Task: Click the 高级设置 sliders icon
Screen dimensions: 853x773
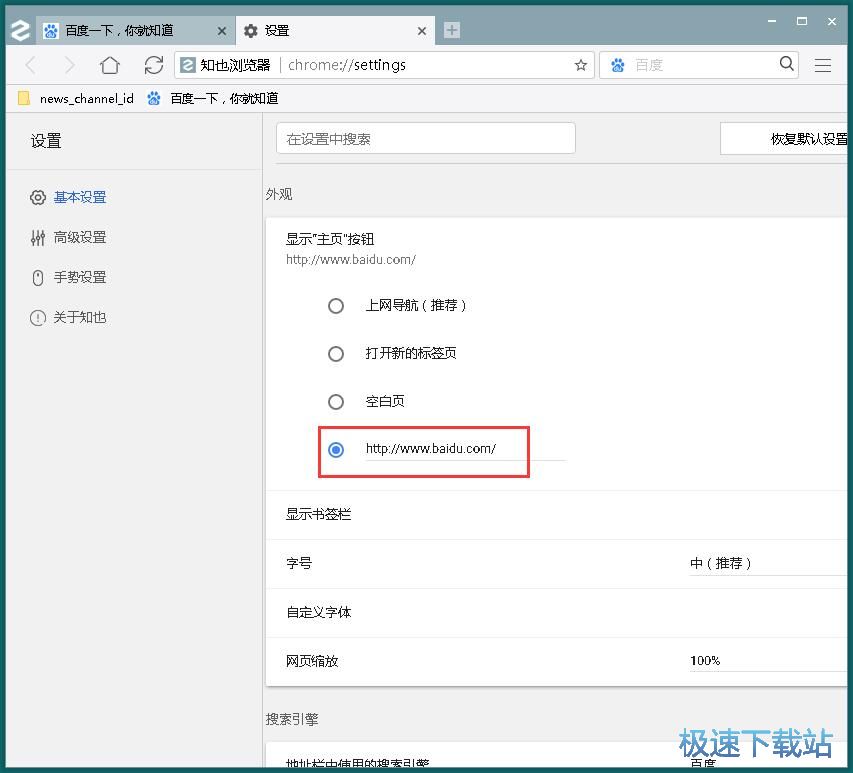Action: (38, 238)
